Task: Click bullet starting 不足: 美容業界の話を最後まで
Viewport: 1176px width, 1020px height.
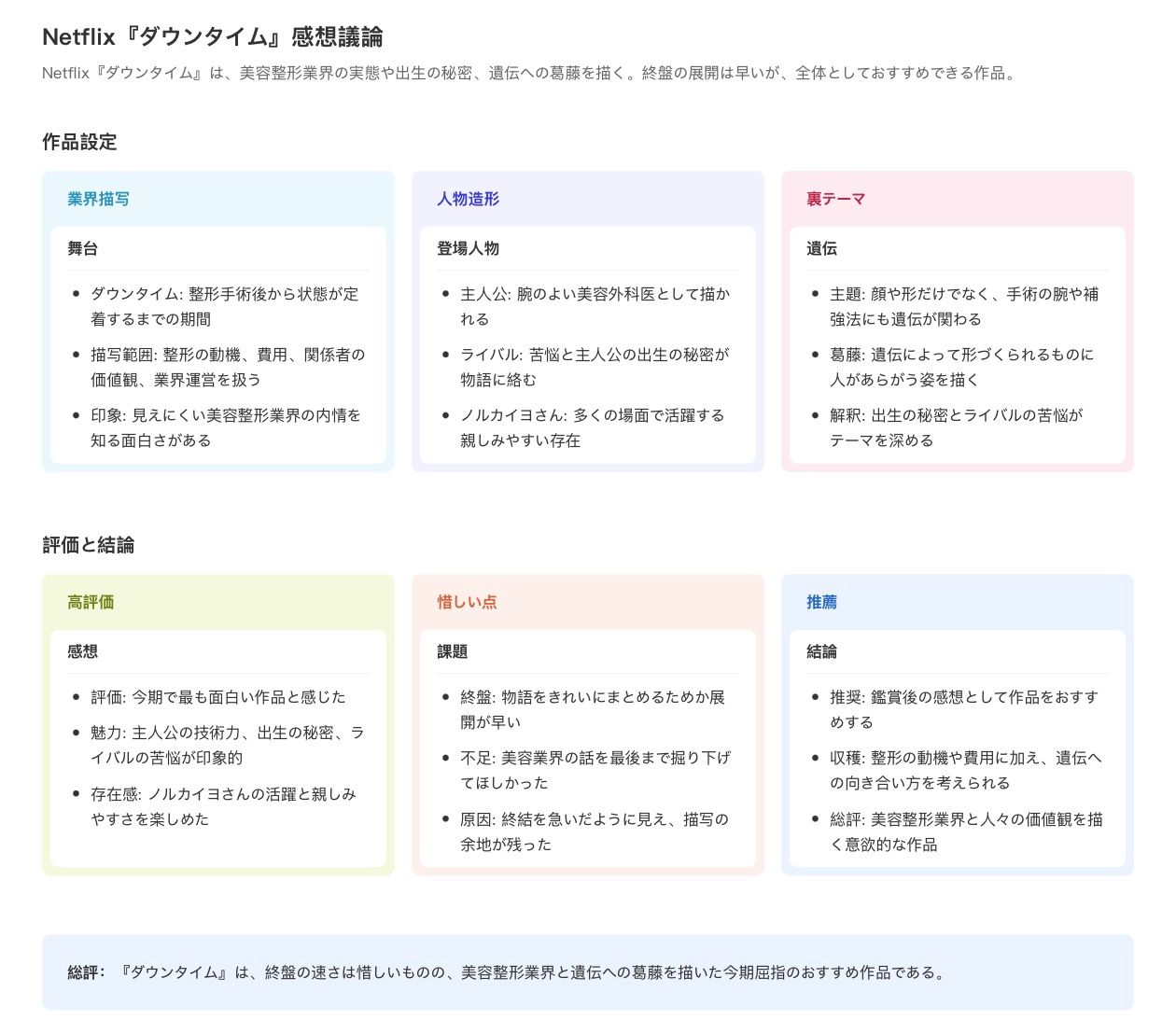Action: pyautogui.click(x=595, y=770)
